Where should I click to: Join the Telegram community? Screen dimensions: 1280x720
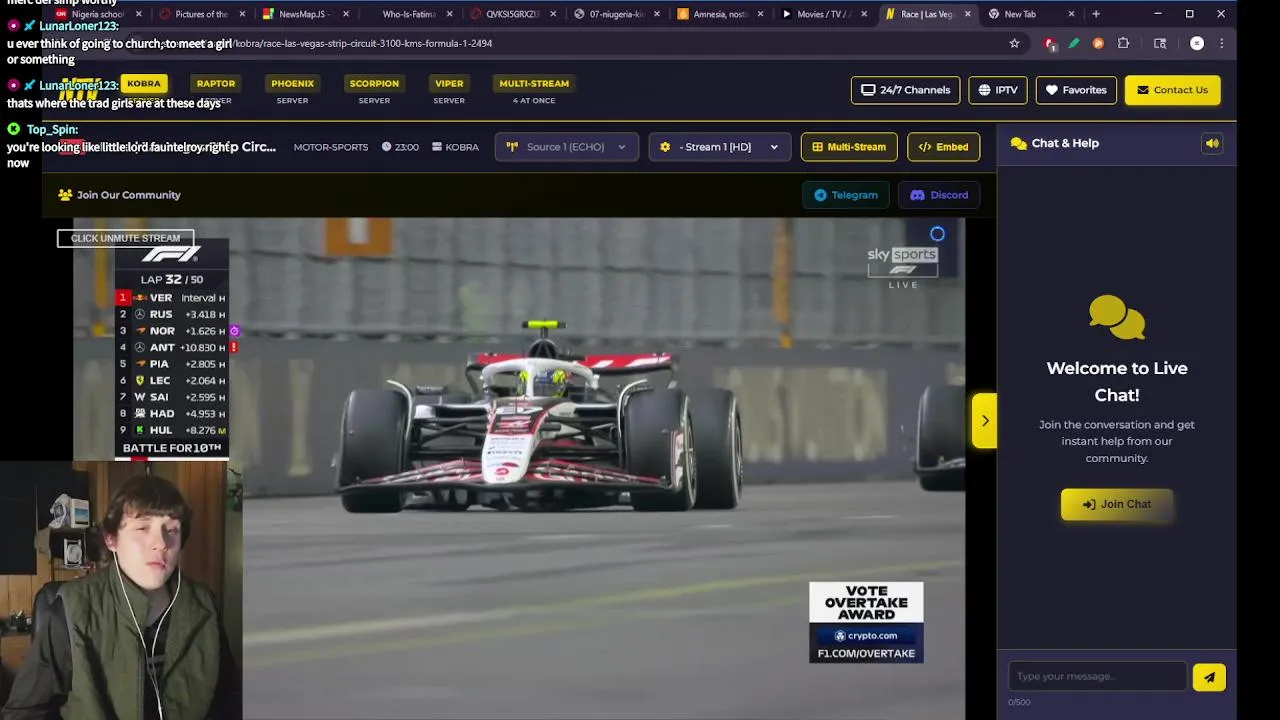coord(846,195)
